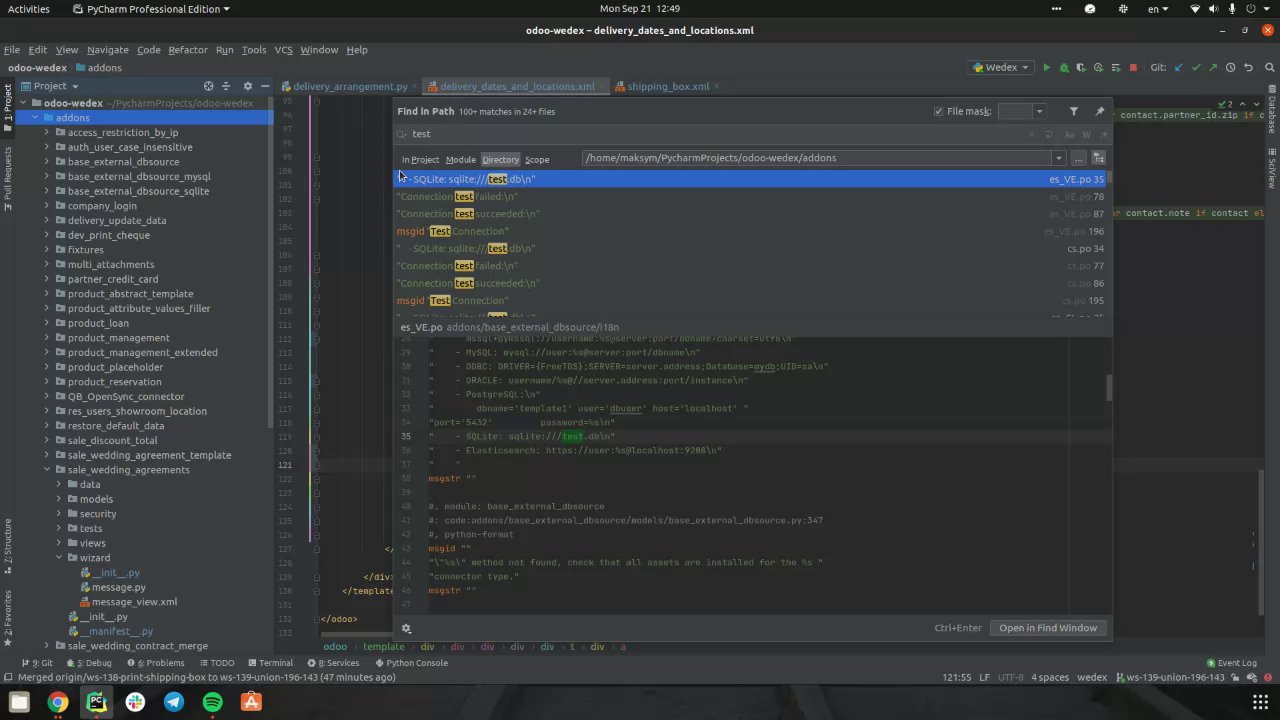The image size is (1280, 720).
Task: Toggle the File mask checkbox
Action: click(x=938, y=111)
